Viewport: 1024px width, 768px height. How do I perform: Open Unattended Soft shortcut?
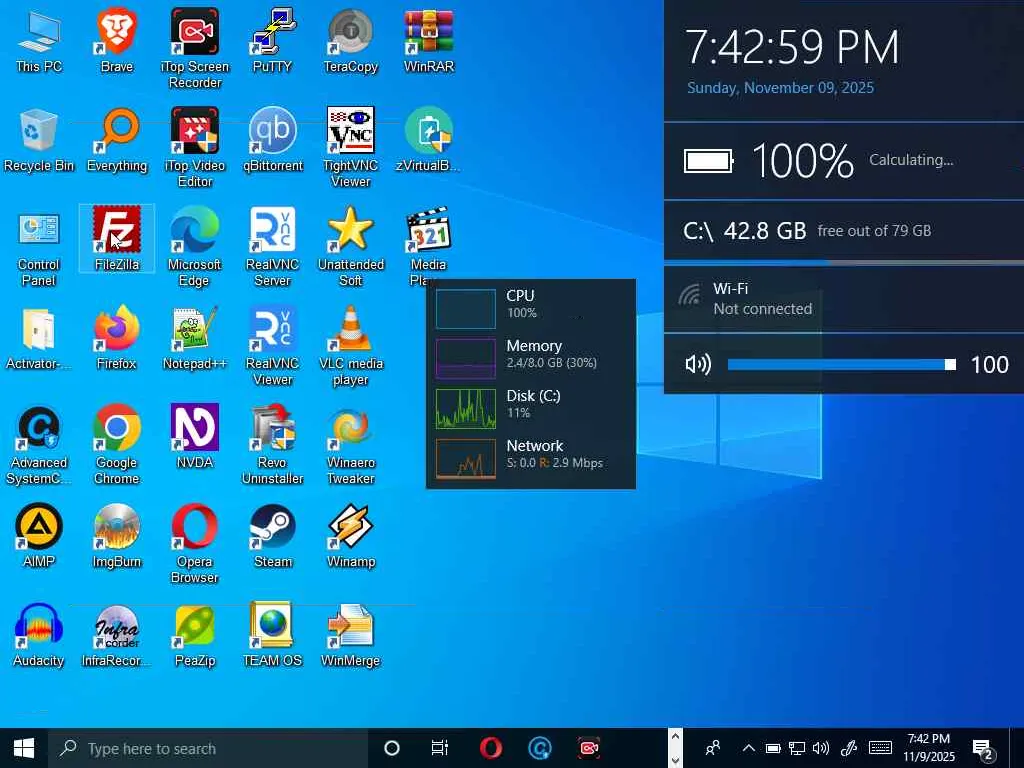click(x=351, y=248)
